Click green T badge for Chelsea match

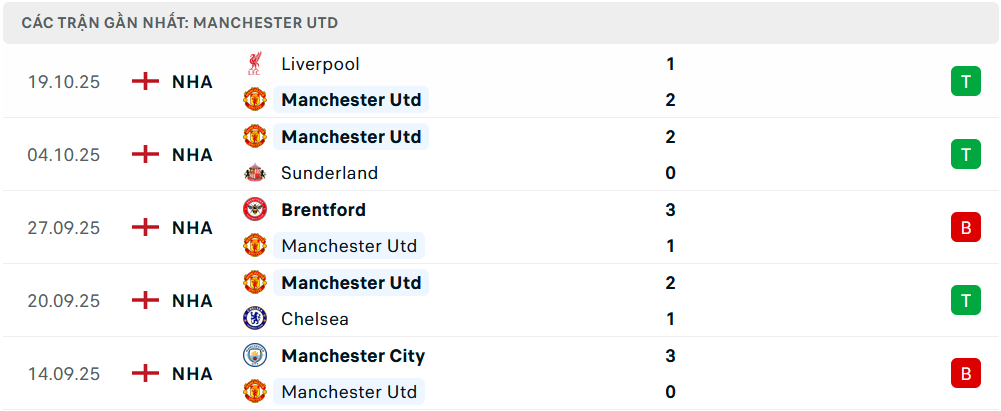pos(965,301)
